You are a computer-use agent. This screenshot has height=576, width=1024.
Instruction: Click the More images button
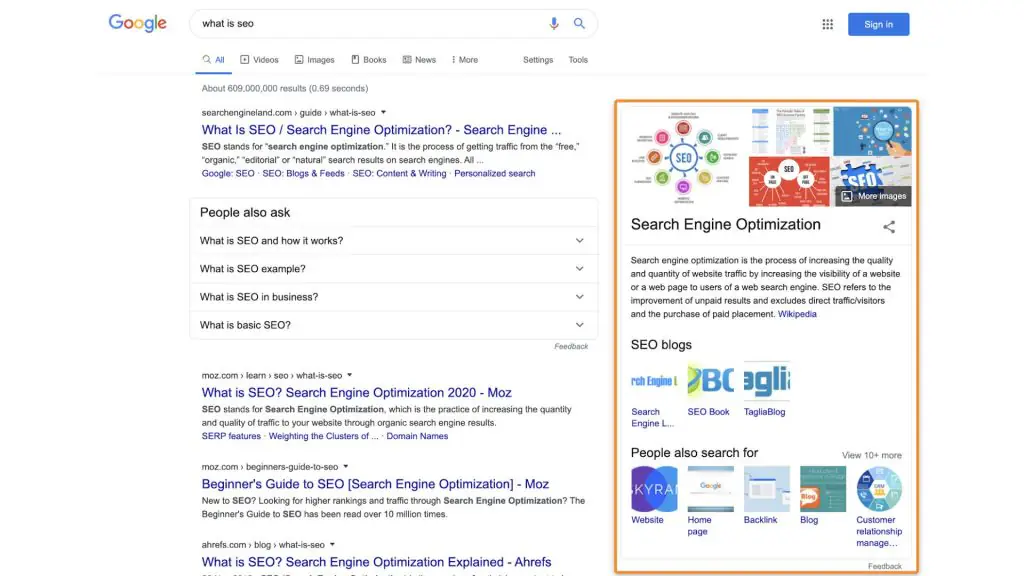[874, 196]
